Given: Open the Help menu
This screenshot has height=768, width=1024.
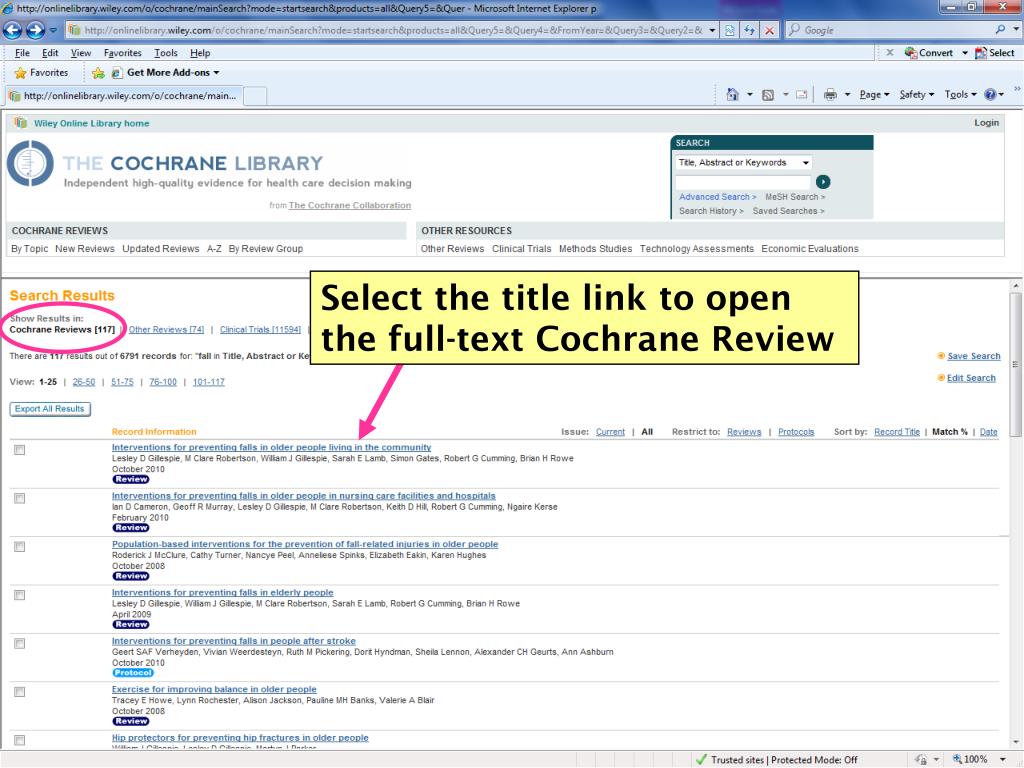Looking at the screenshot, I should tap(200, 53).
